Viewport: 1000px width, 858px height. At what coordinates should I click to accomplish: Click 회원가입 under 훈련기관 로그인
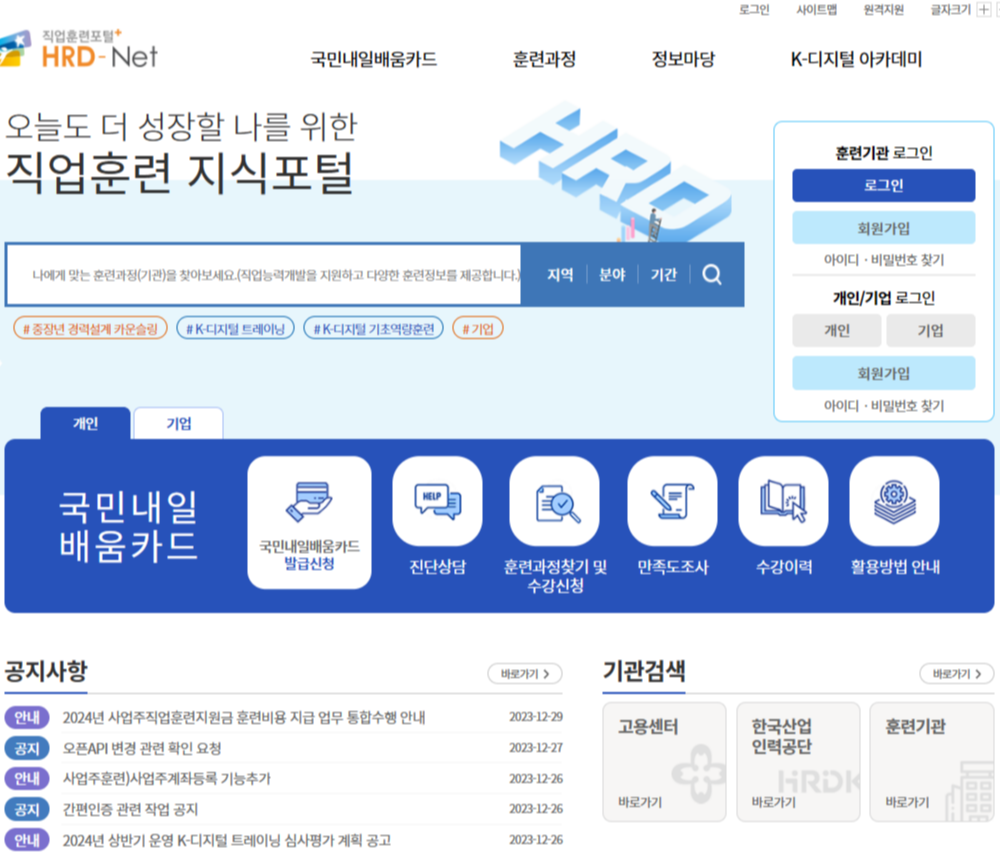click(883, 228)
